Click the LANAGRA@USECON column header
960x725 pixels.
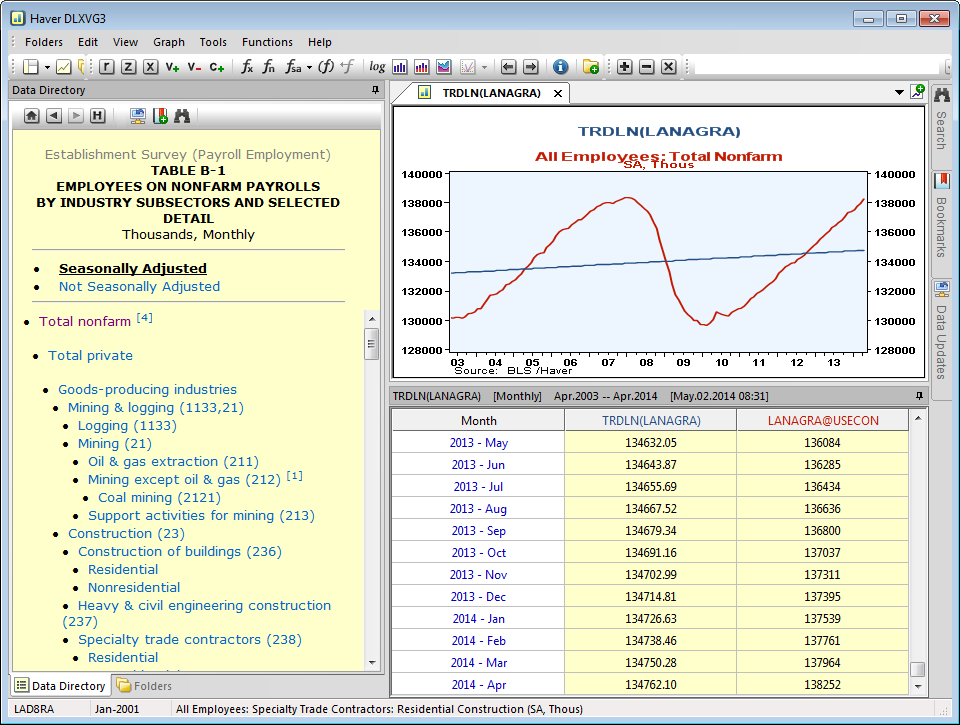(823, 421)
